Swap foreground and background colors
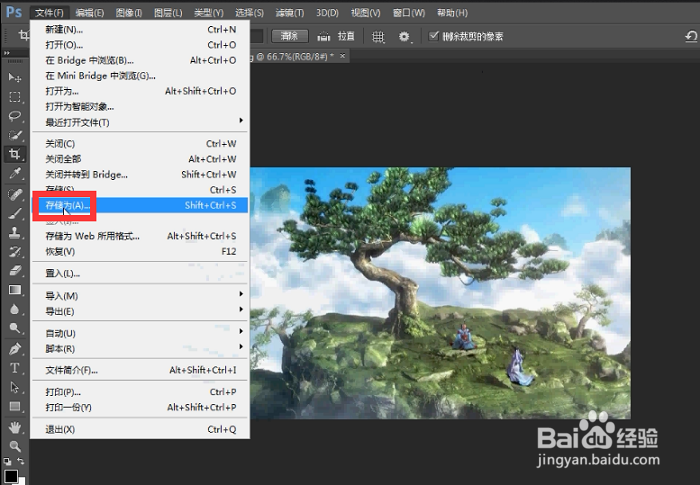This screenshot has width=700, height=485. click(x=21, y=460)
